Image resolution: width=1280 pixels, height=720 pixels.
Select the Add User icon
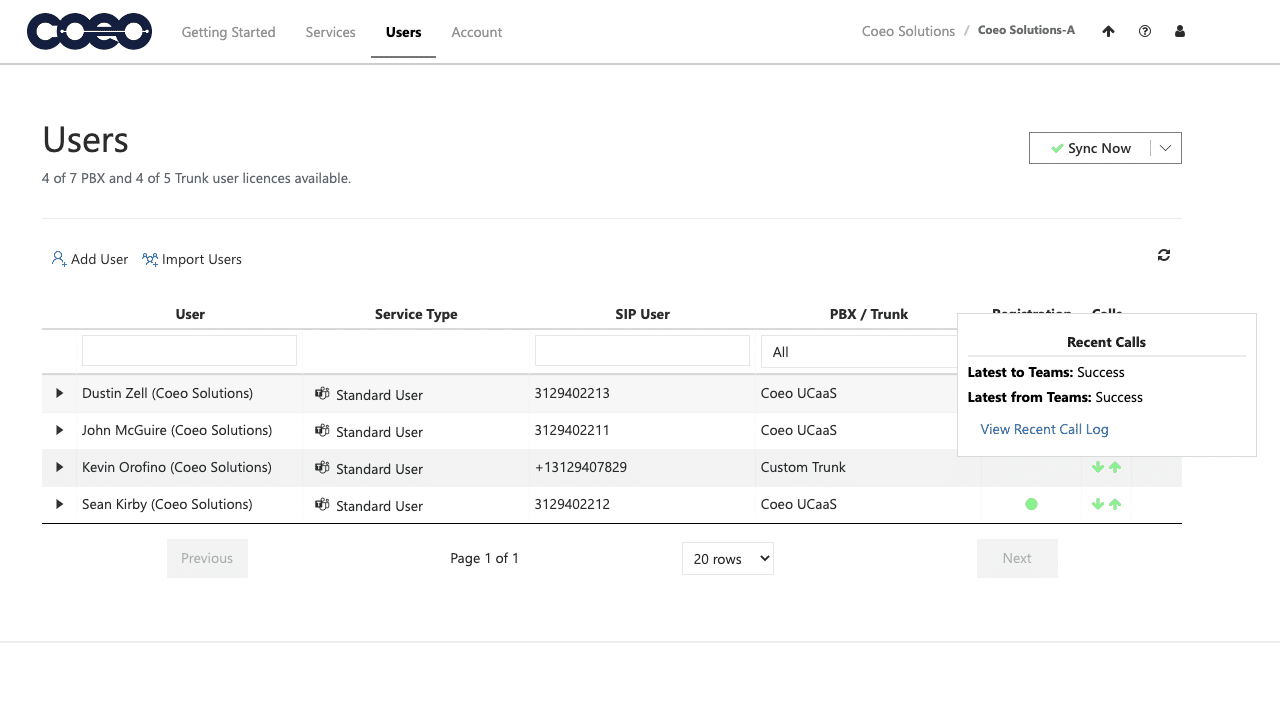point(58,258)
